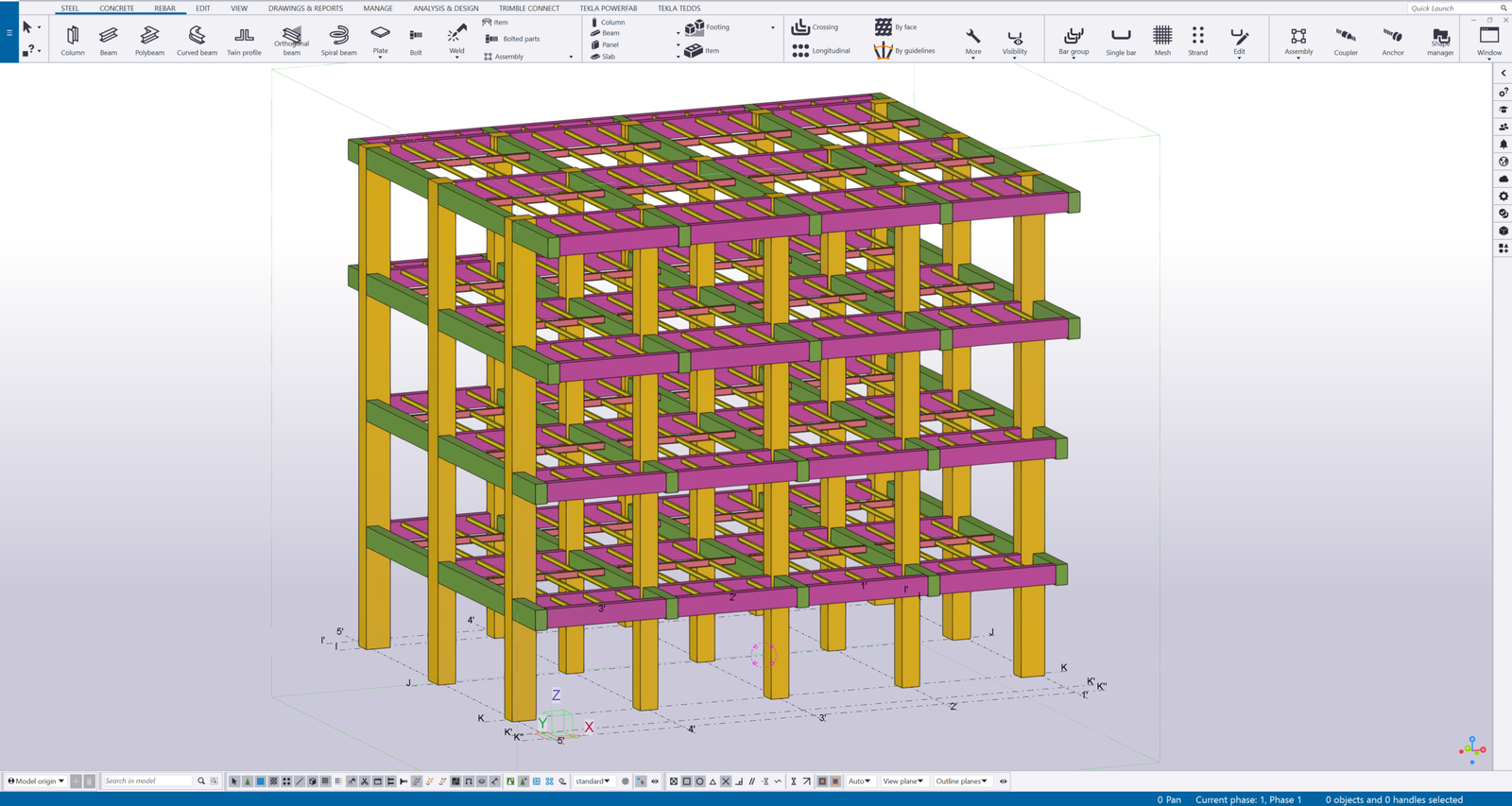This screenshot has width=1512, height=806.
Task: Open the standard selection filter dropdown
Action: coord(593,781)
